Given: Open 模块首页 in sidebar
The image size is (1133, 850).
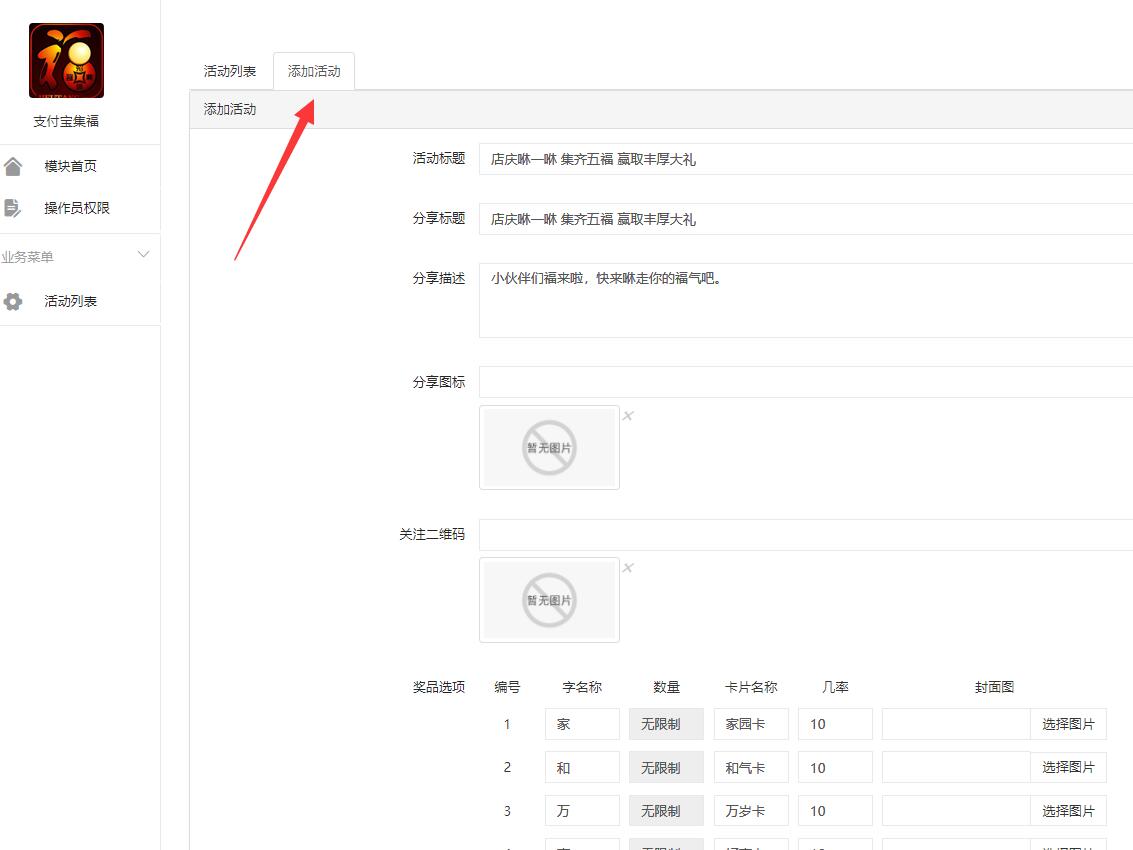Looking at the screenshot, I should coord(70,166).
